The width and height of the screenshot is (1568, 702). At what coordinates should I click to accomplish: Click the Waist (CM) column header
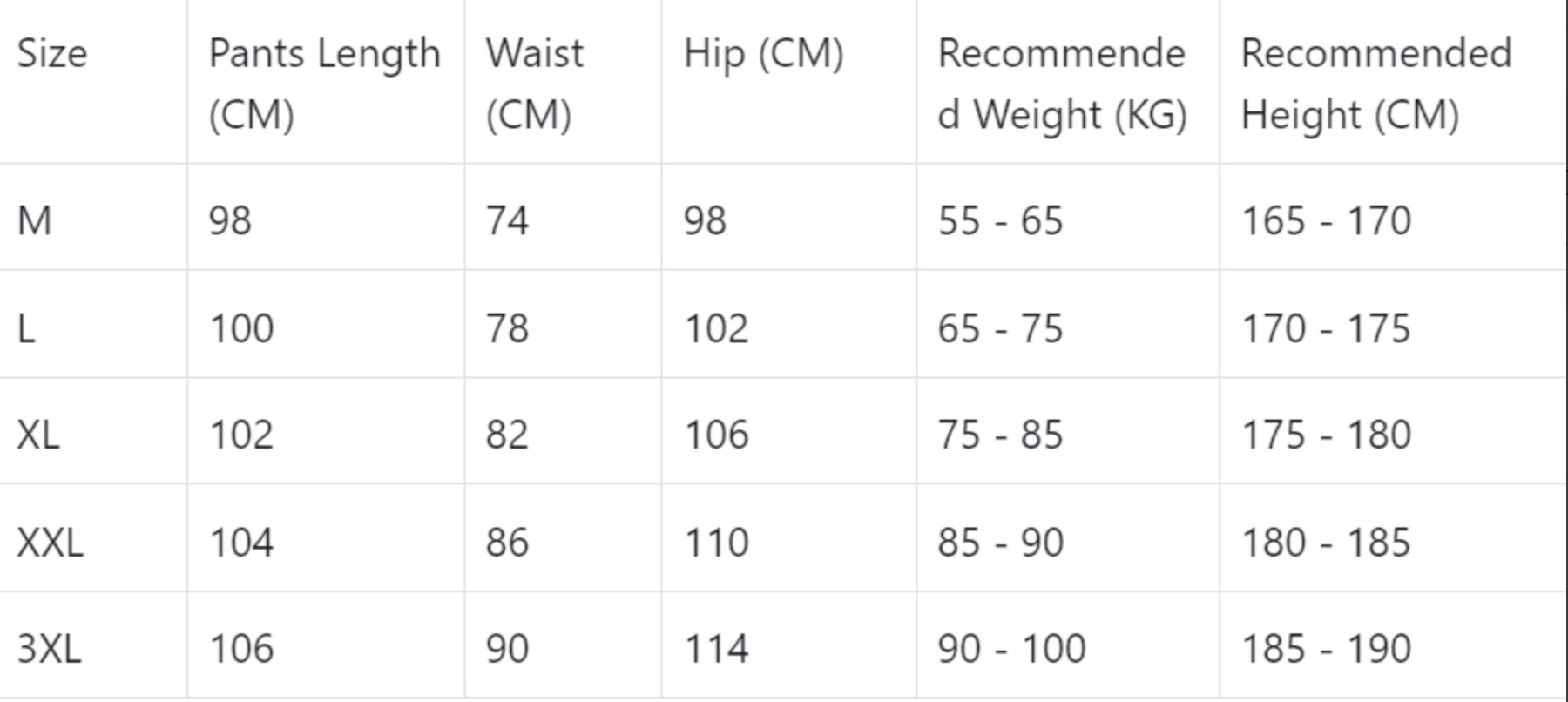(x=535, y=84)
